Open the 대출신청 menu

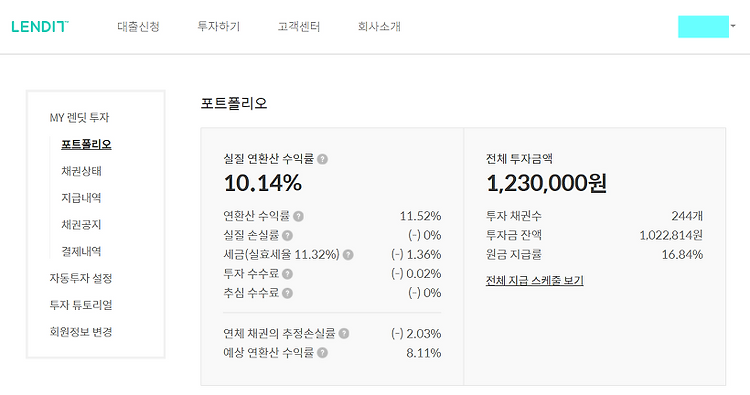click(138, 26)
